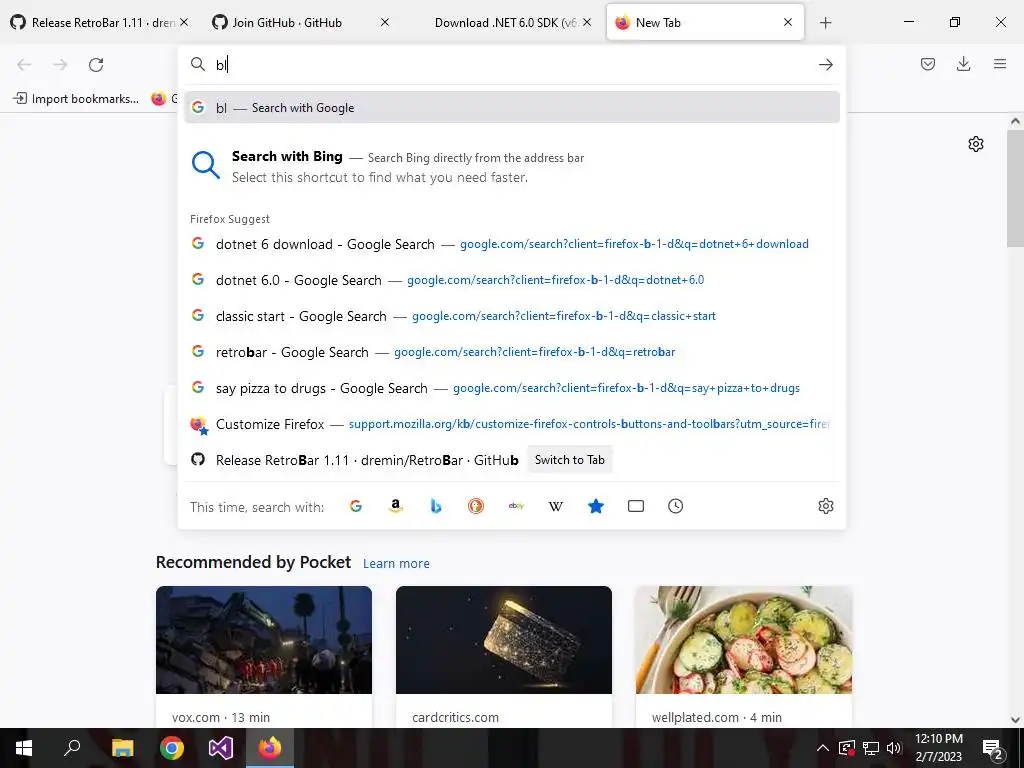Open taskbar search magnifier

pos(72,748)
